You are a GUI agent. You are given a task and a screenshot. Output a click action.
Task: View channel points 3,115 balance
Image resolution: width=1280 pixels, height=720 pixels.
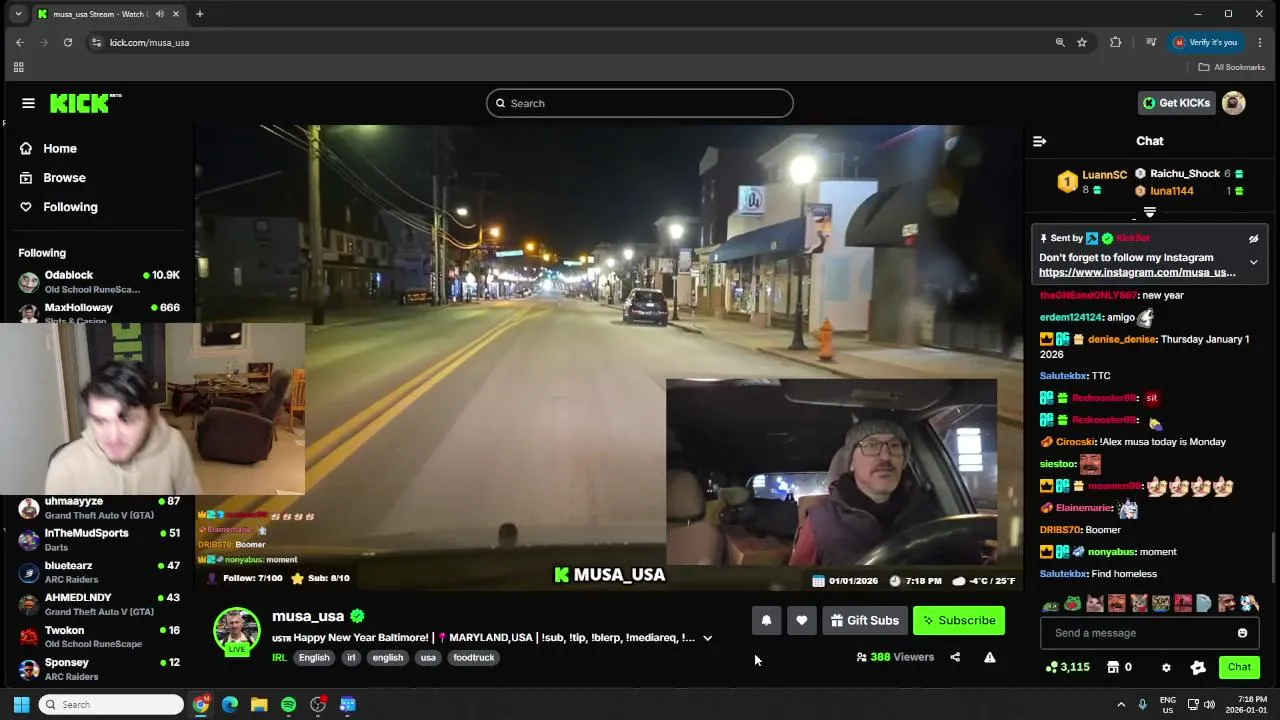pos(1067,667)
